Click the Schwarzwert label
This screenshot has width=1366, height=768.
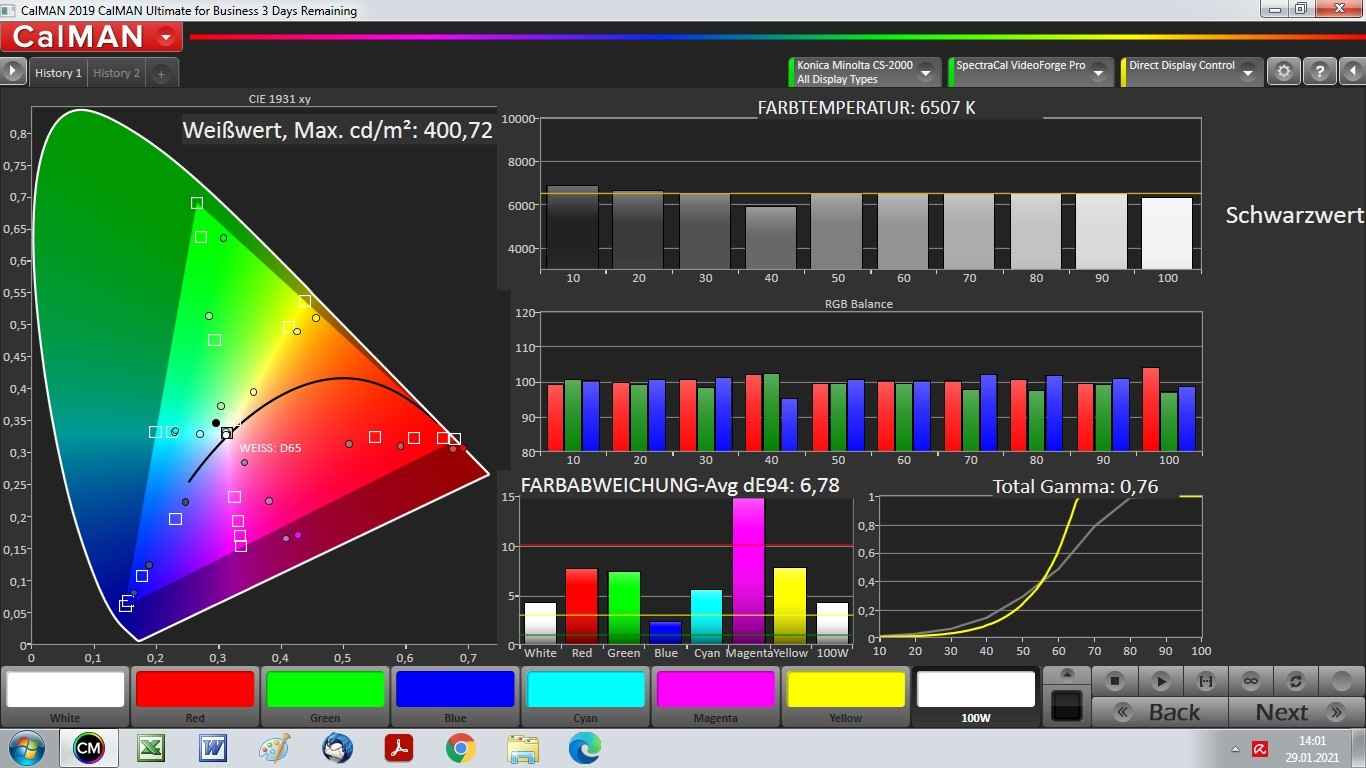[x=1294, y=215]
